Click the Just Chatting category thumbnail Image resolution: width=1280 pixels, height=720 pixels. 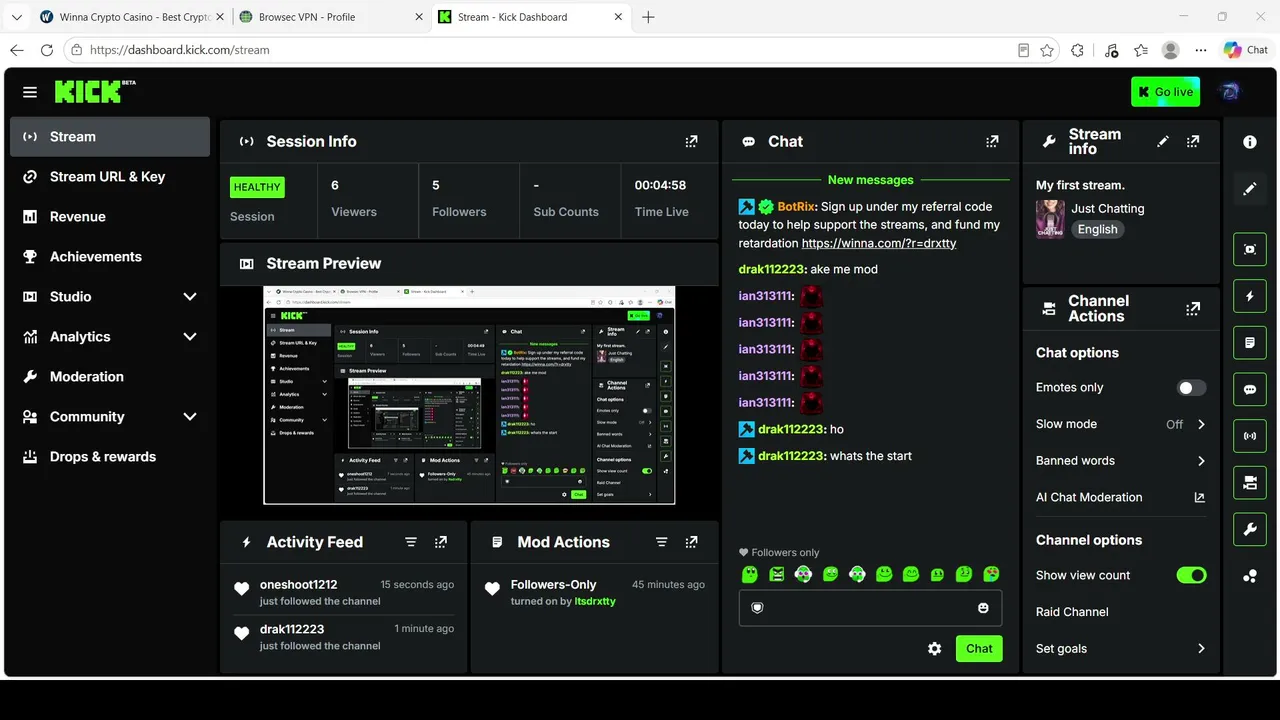coord(1050,219)
